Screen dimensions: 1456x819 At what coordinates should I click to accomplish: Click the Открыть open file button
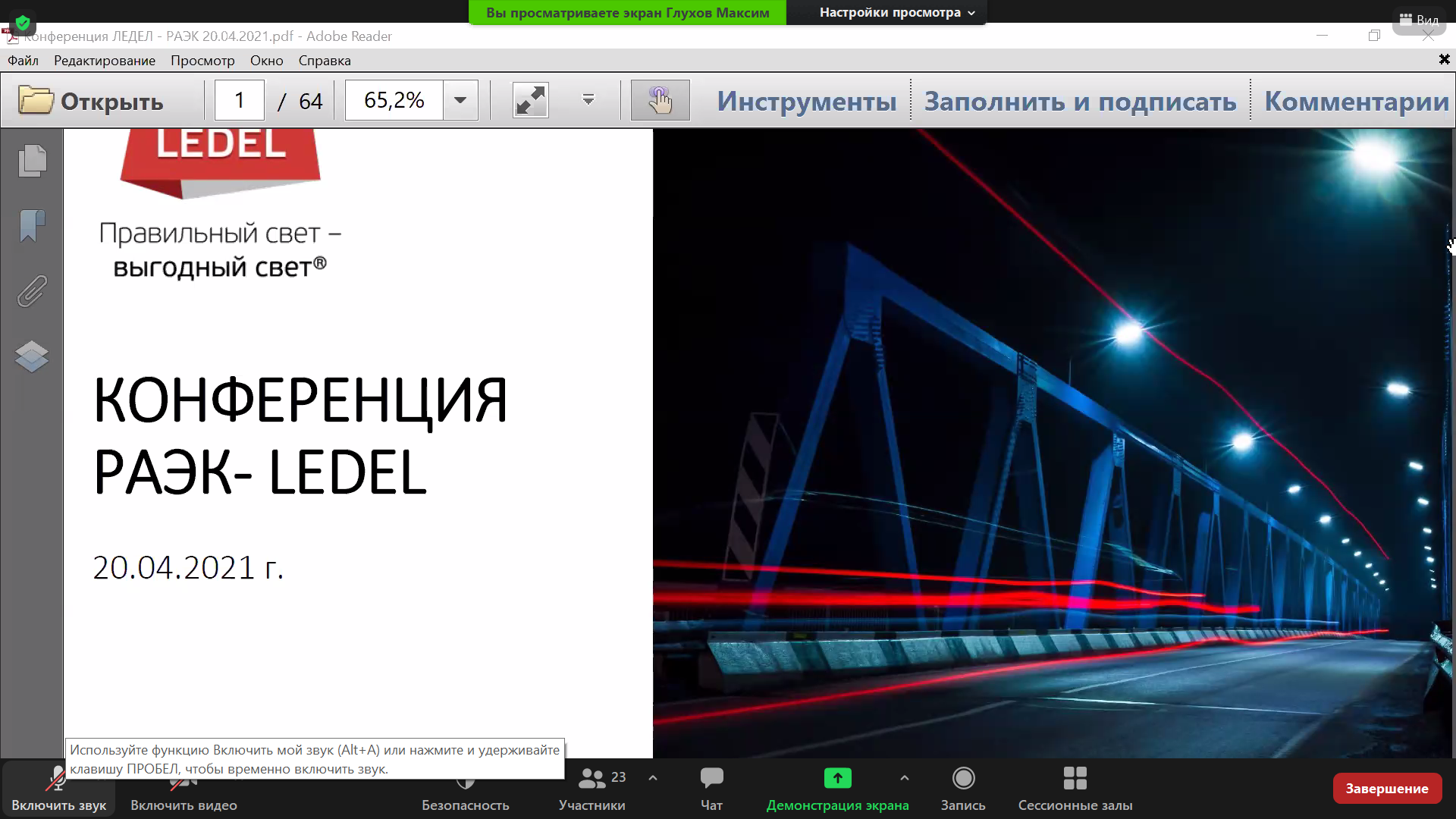pos(91,101)
